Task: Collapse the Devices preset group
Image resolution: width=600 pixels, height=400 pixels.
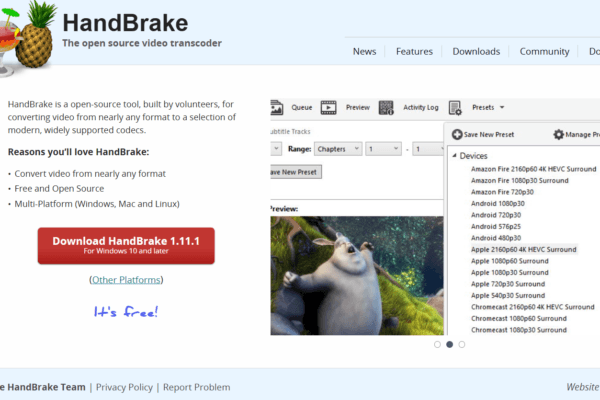Action: pos(454,155)
